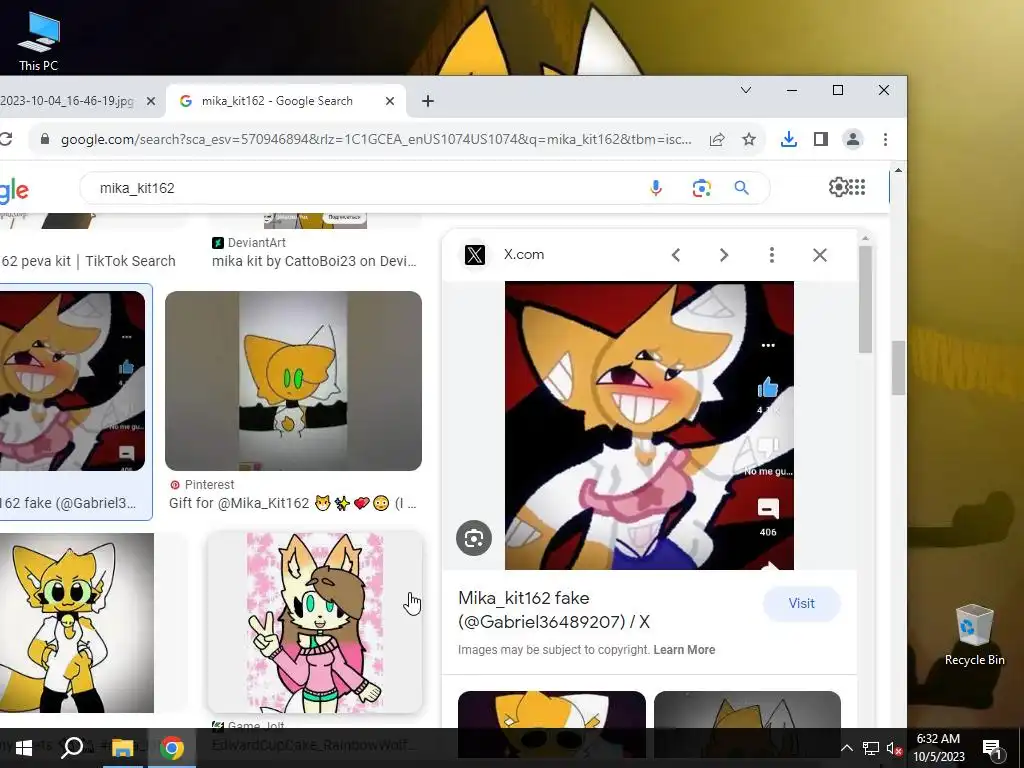Open Google apps grid
The width and height of the screenshot is (1024, 768).
click(857, 187)
